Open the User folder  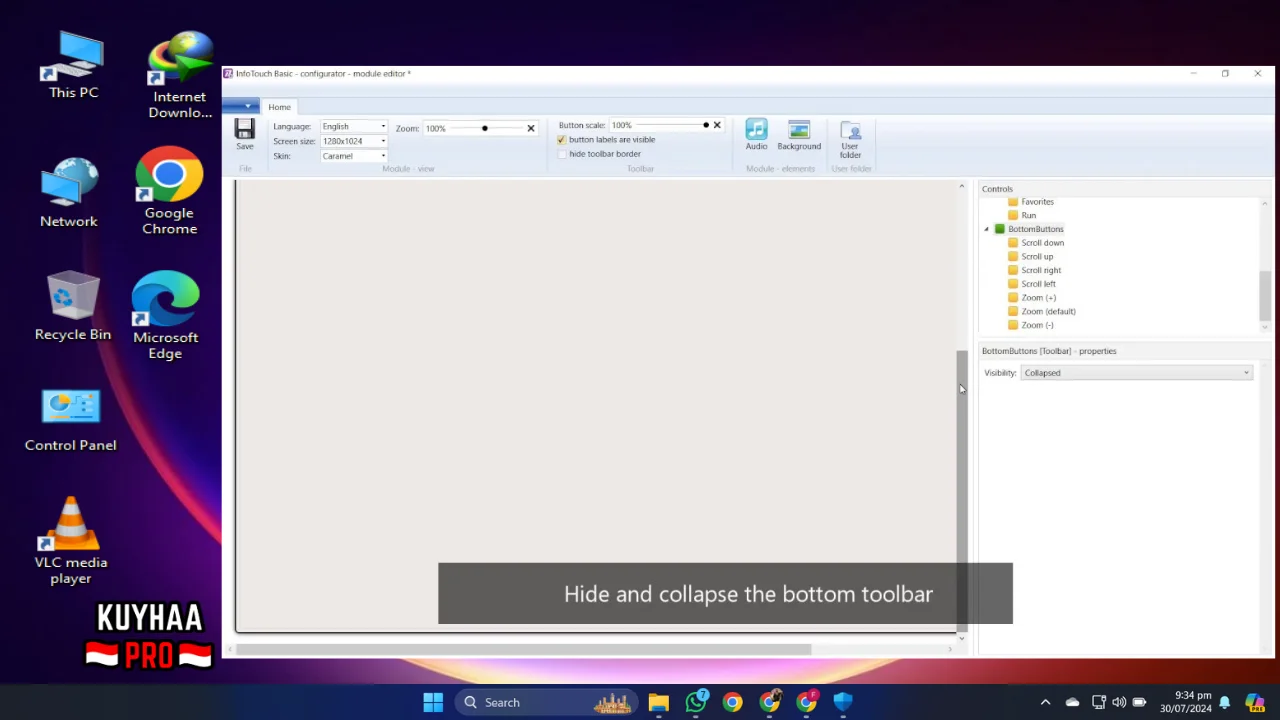coord(850,139)
